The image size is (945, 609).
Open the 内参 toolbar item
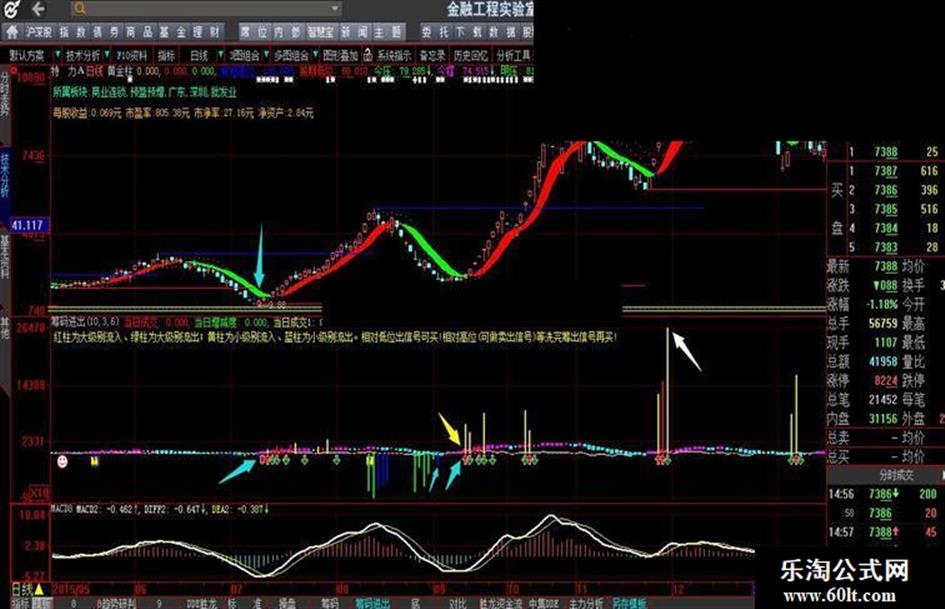[x=287, y=32]
